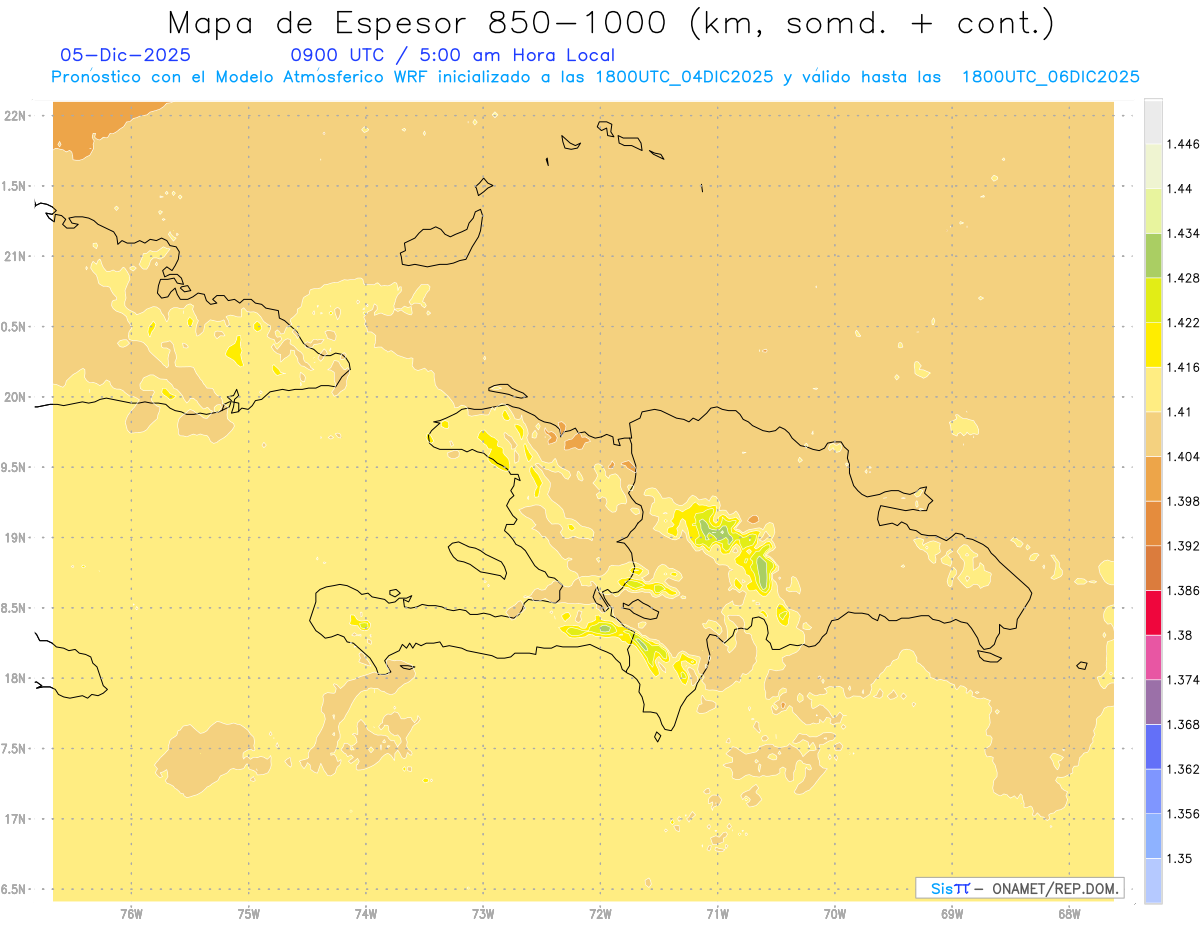
Task: Click the colorbar value 1.422
Action: (x=1184, y=322)
